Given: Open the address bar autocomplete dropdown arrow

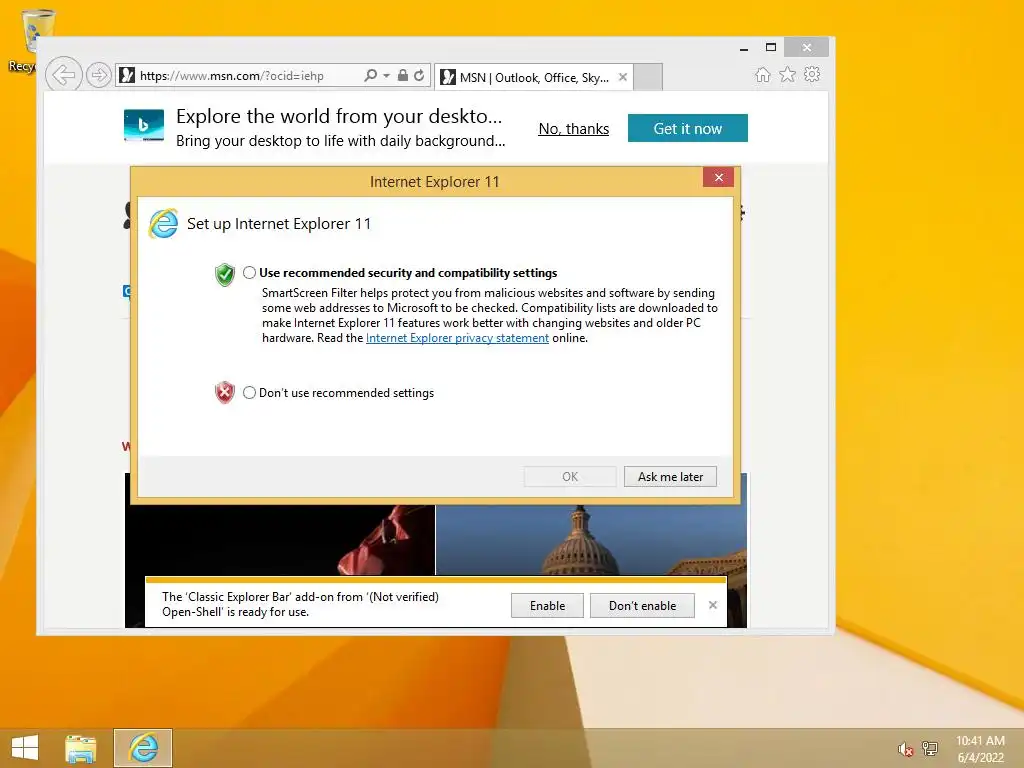Looking at the screenshot, I should [x=387, y=76].
